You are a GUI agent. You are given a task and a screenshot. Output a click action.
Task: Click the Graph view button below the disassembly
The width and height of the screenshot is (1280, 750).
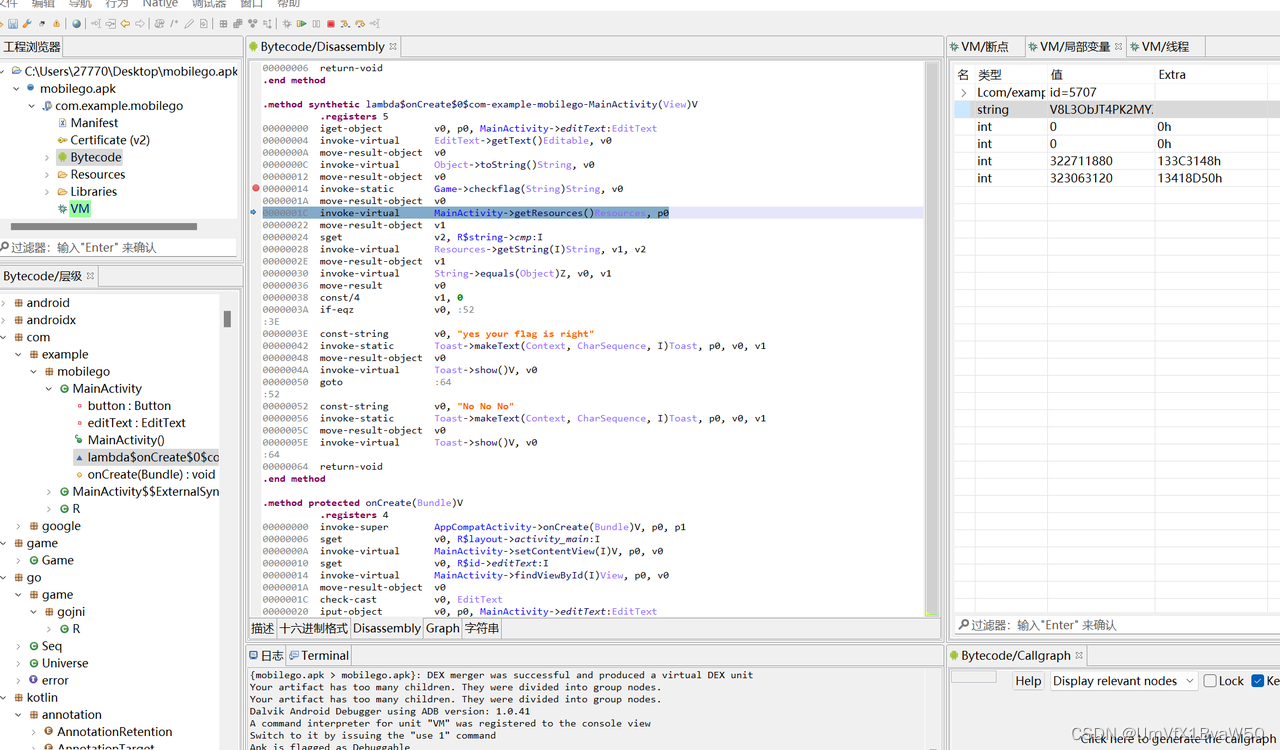coord(442,628)
